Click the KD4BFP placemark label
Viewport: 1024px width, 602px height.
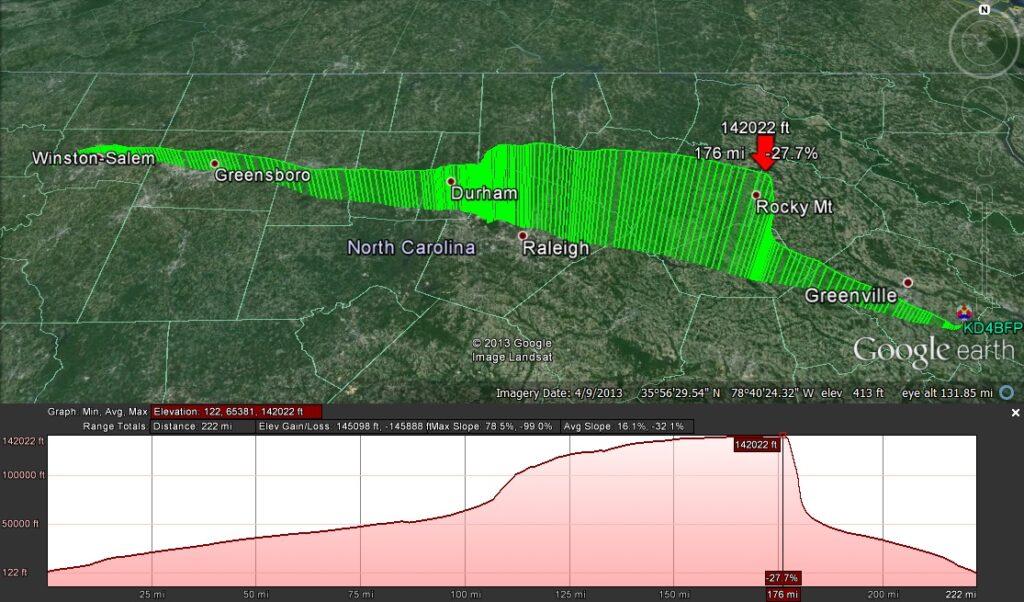click(992, 327)
